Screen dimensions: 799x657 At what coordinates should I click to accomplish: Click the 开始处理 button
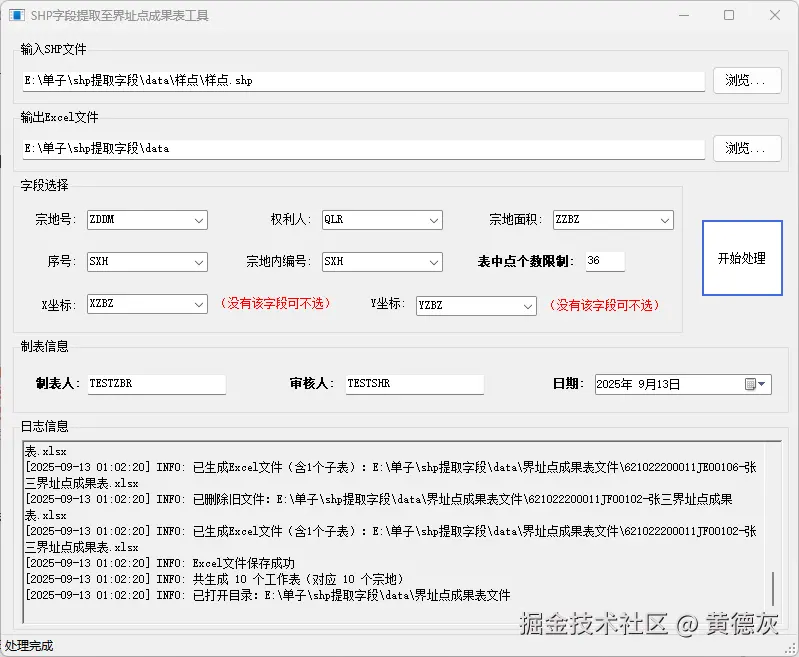(x=742, y=258)
